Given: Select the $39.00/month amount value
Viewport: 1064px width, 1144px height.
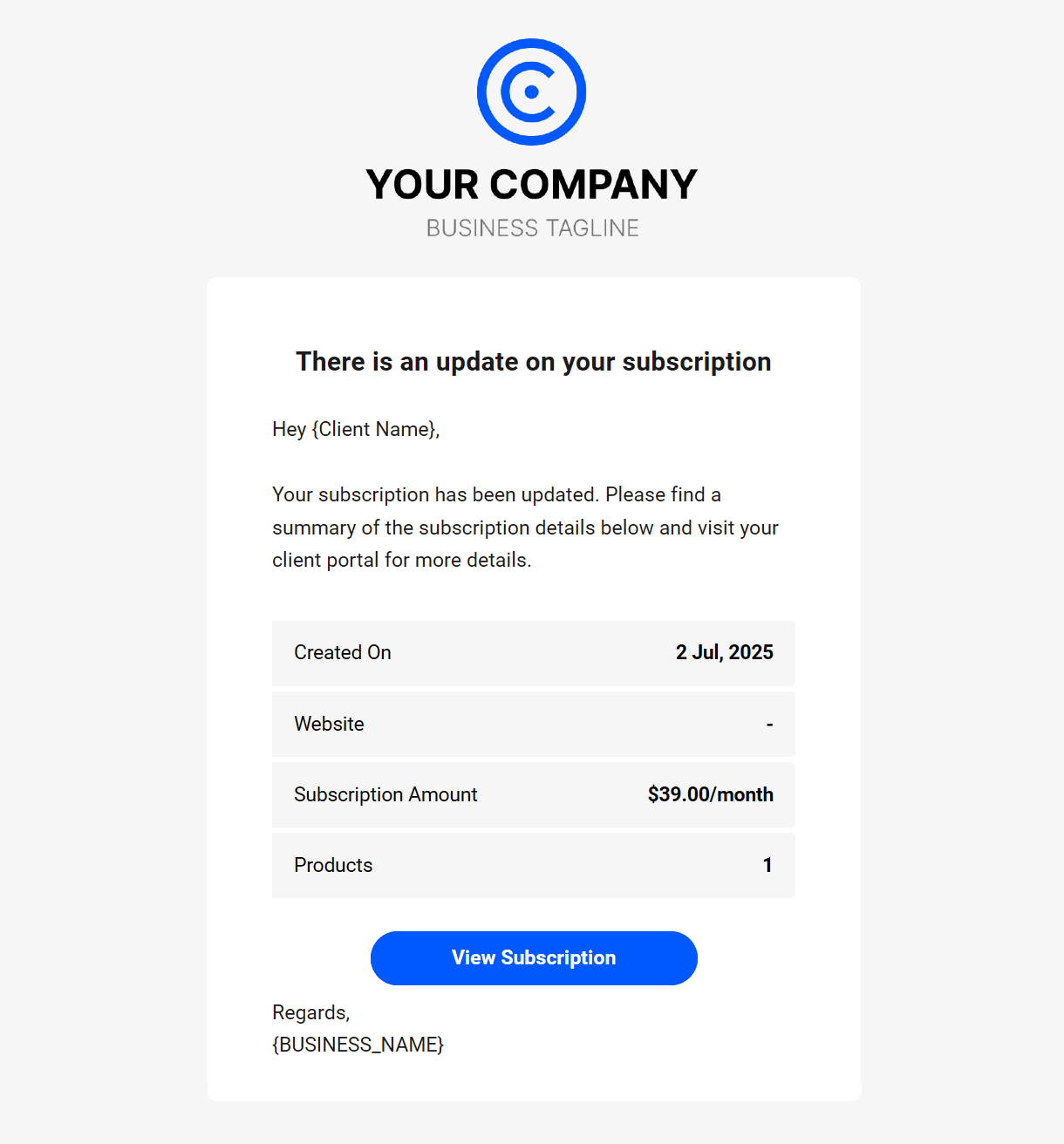Looking at the screenshot, I should [710, 794].
